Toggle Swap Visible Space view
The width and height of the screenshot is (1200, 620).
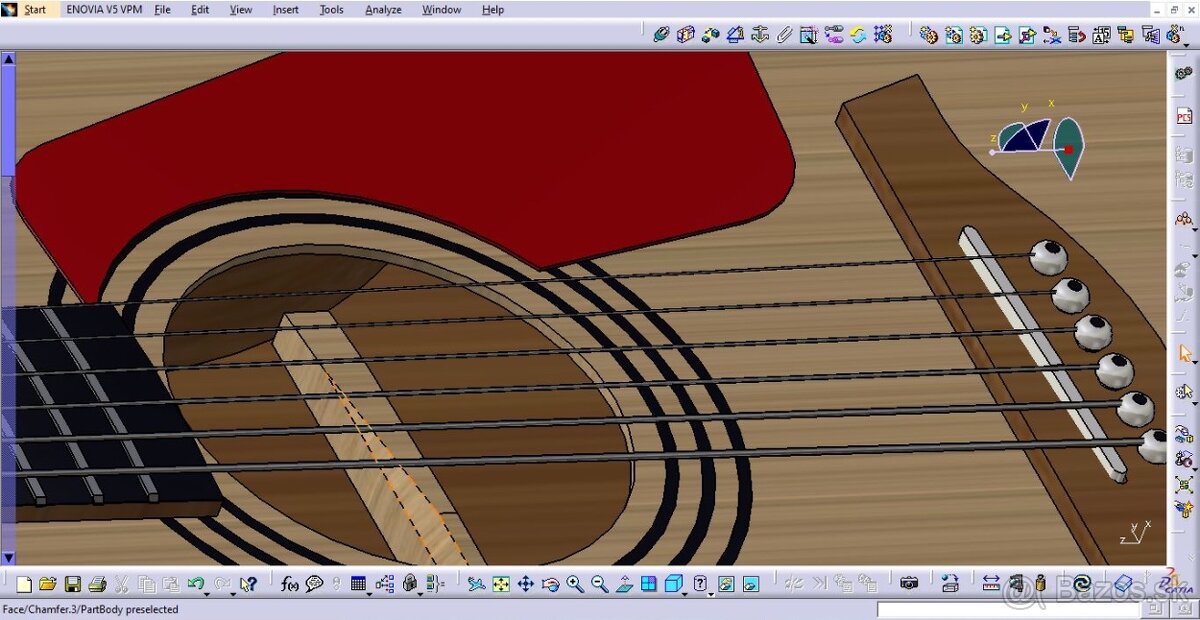click(x=750, y=584)
